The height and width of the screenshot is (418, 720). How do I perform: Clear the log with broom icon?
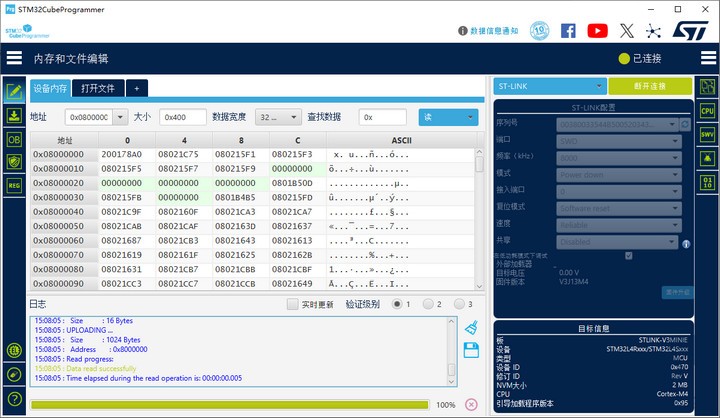click(x=471, y=326)
